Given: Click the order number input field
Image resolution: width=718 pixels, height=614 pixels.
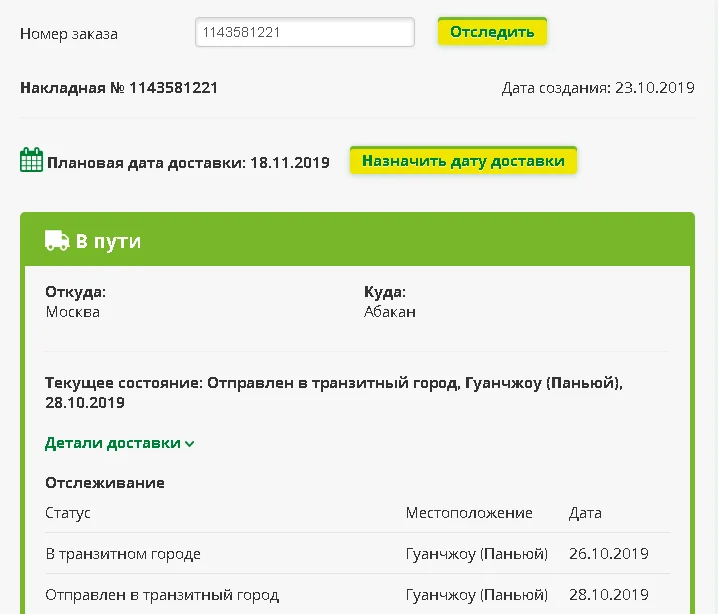Looking at the screenshot, I should tap(305, 32).
